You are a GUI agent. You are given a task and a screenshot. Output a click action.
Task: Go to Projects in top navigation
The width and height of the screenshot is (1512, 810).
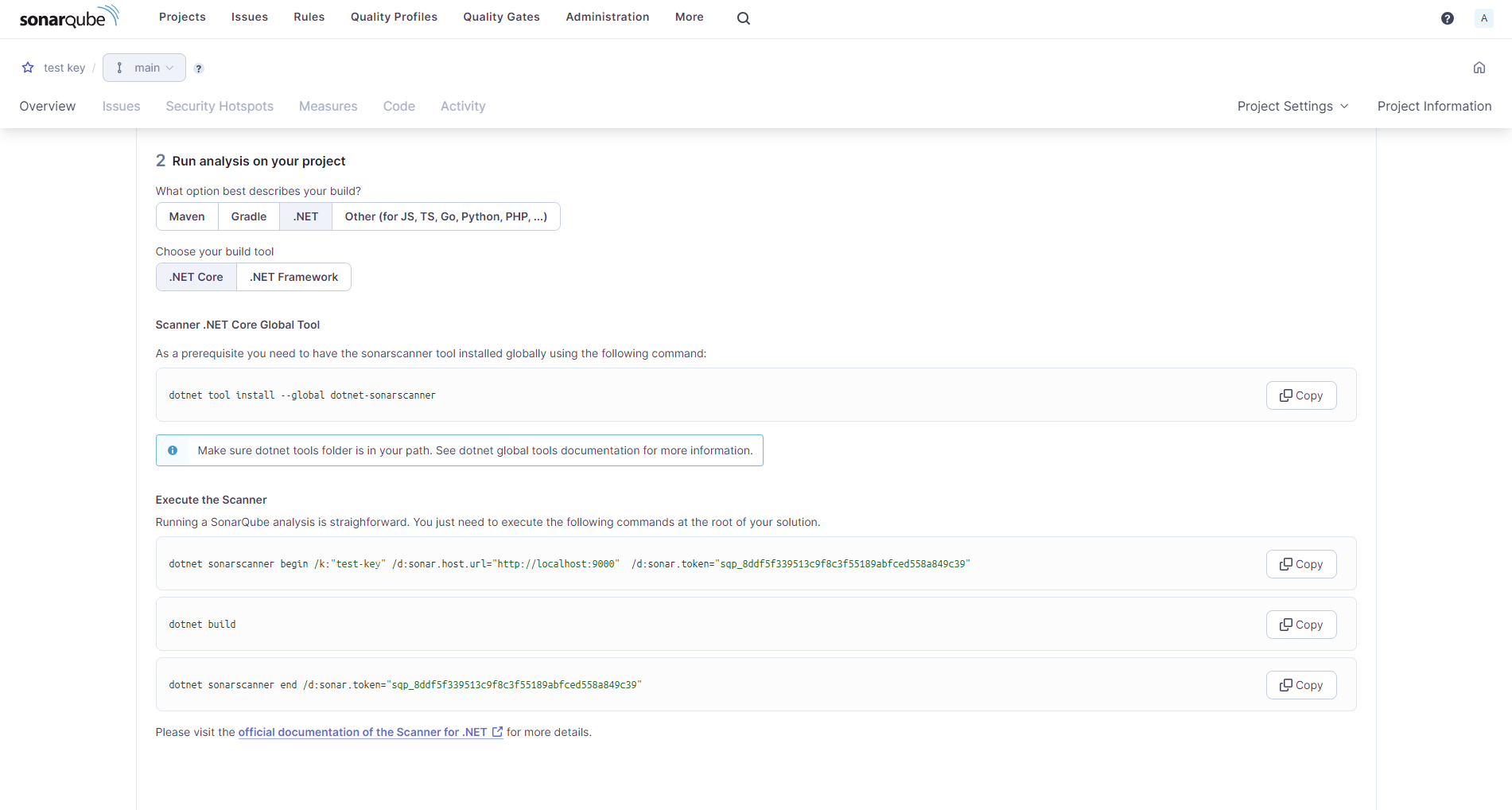click(x=182, y=17)
